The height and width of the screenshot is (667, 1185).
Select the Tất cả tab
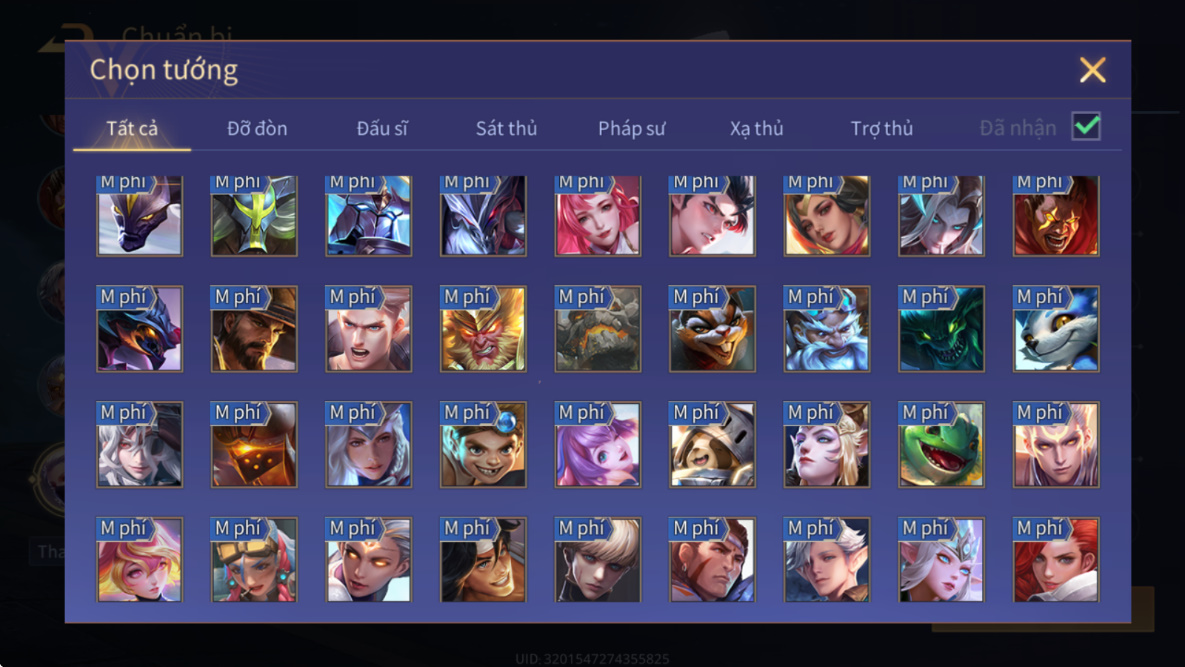(132, 128)
